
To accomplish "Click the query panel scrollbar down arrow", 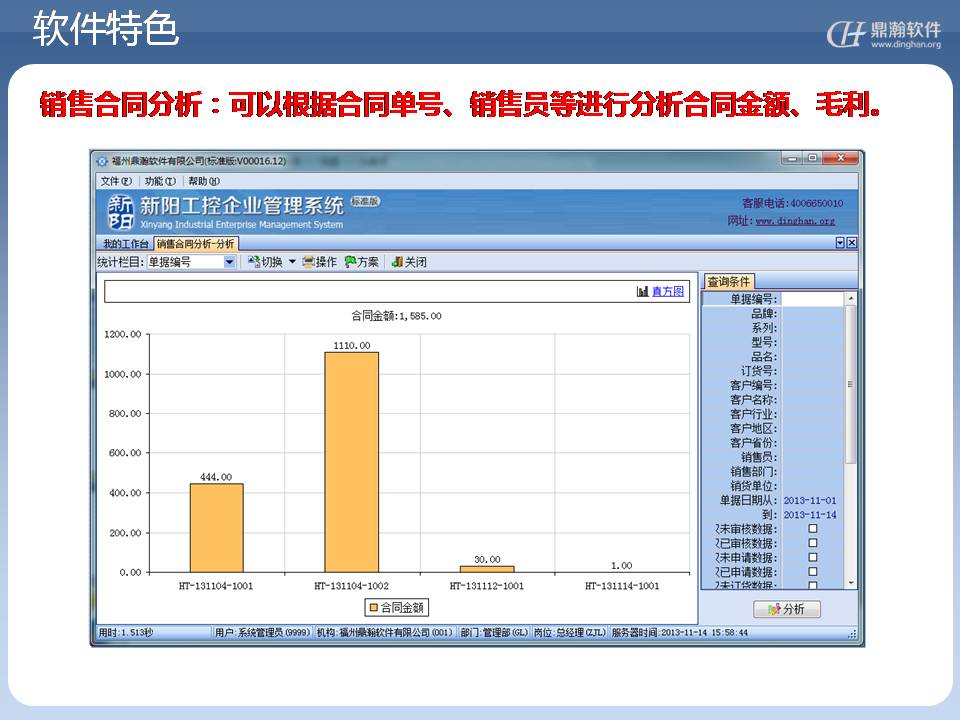I will pos(850,583).
